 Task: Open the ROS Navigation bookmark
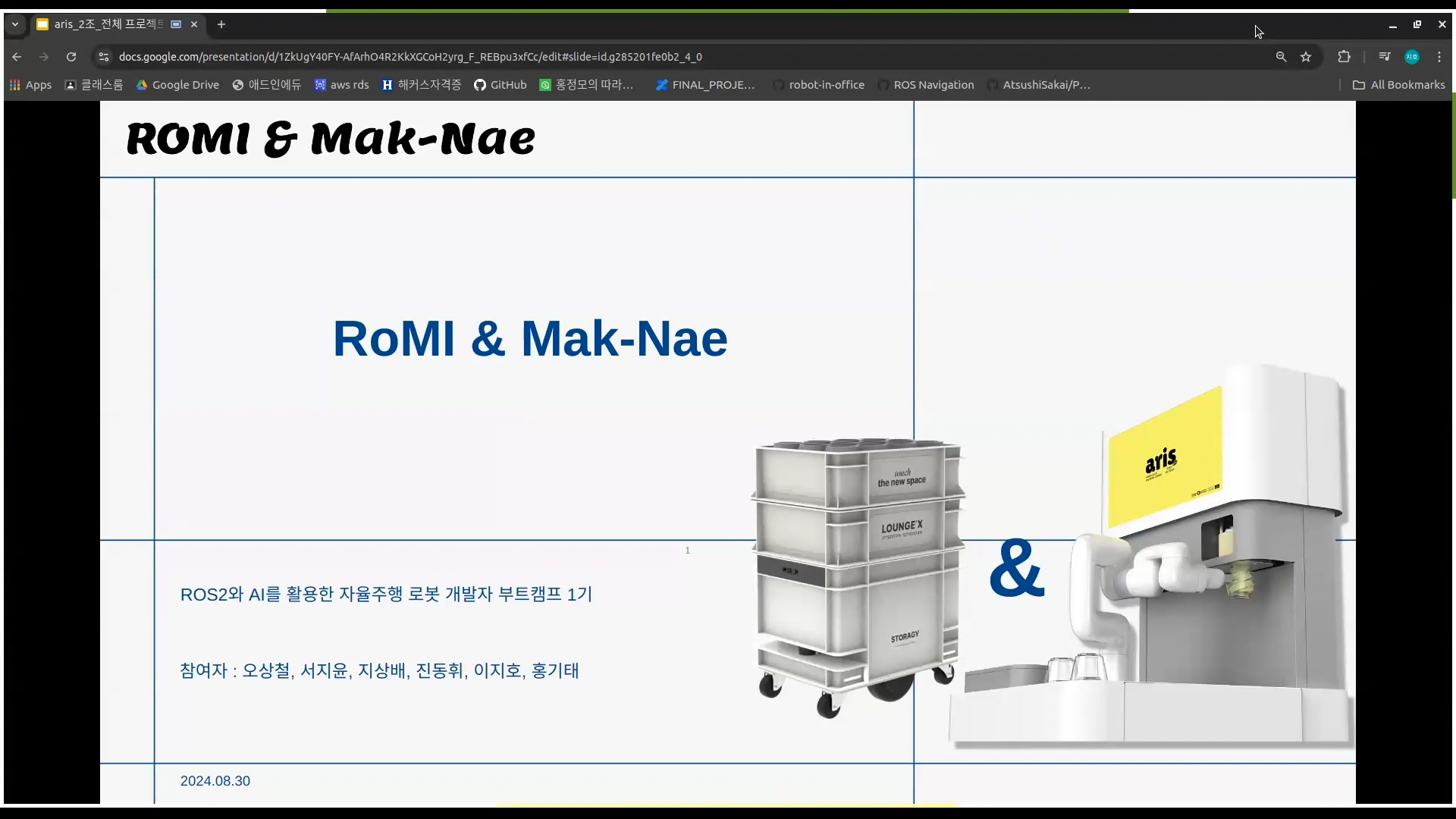click(x=925, y=85)
